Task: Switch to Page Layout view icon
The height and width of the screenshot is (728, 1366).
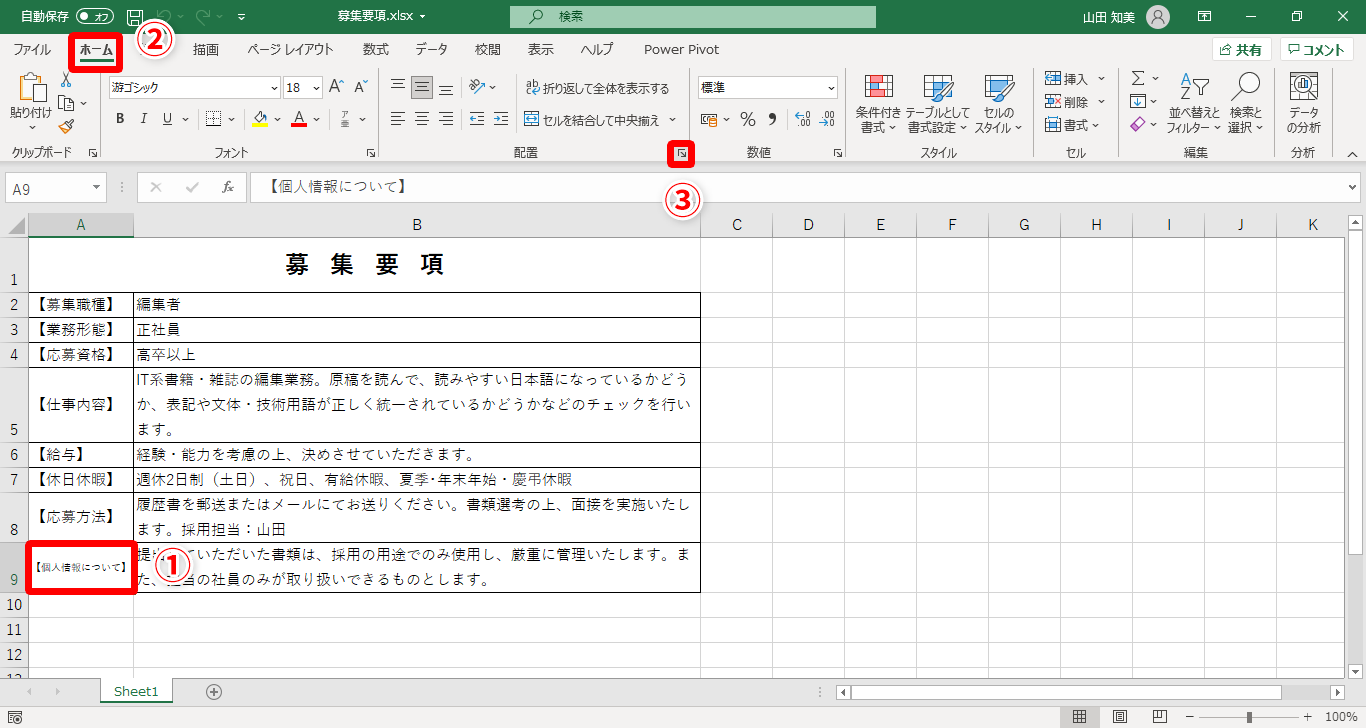Action: (1120, 717)
